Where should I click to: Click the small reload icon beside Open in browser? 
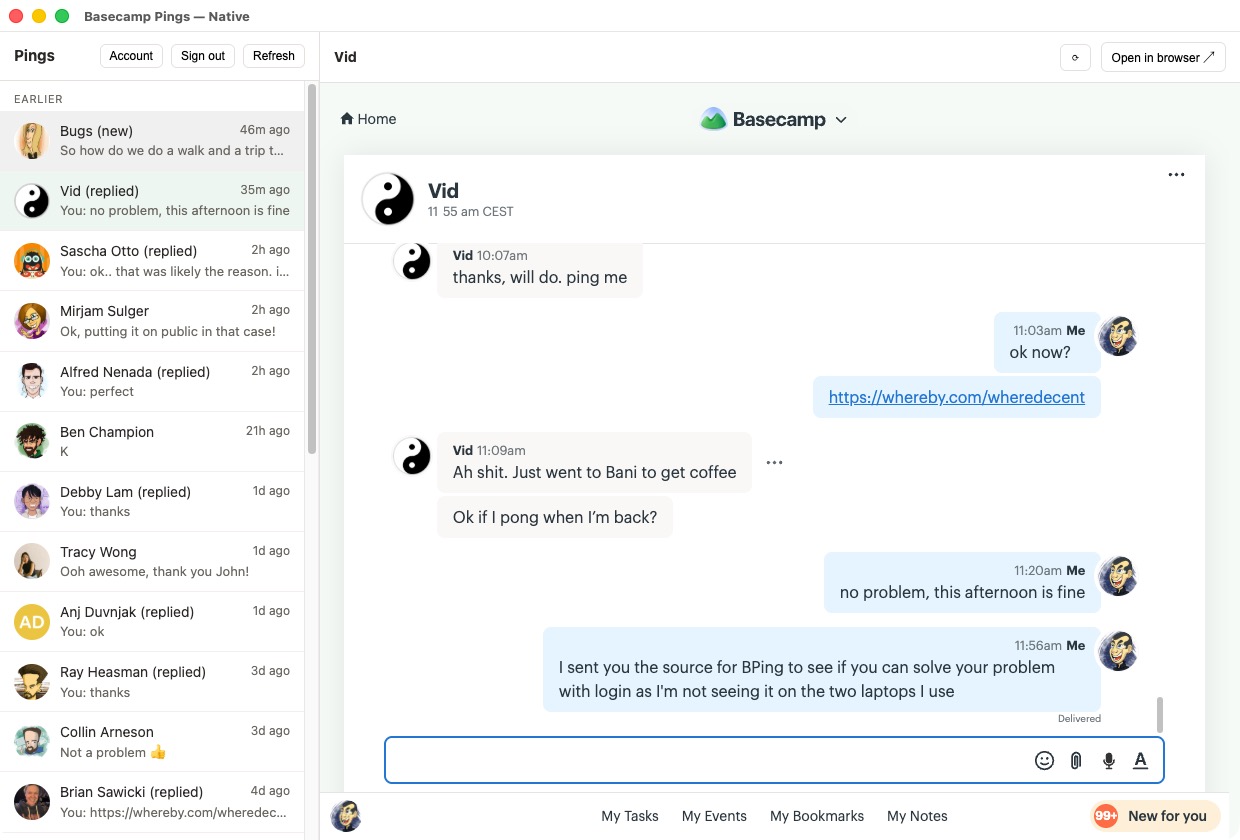pos(1075,57)
